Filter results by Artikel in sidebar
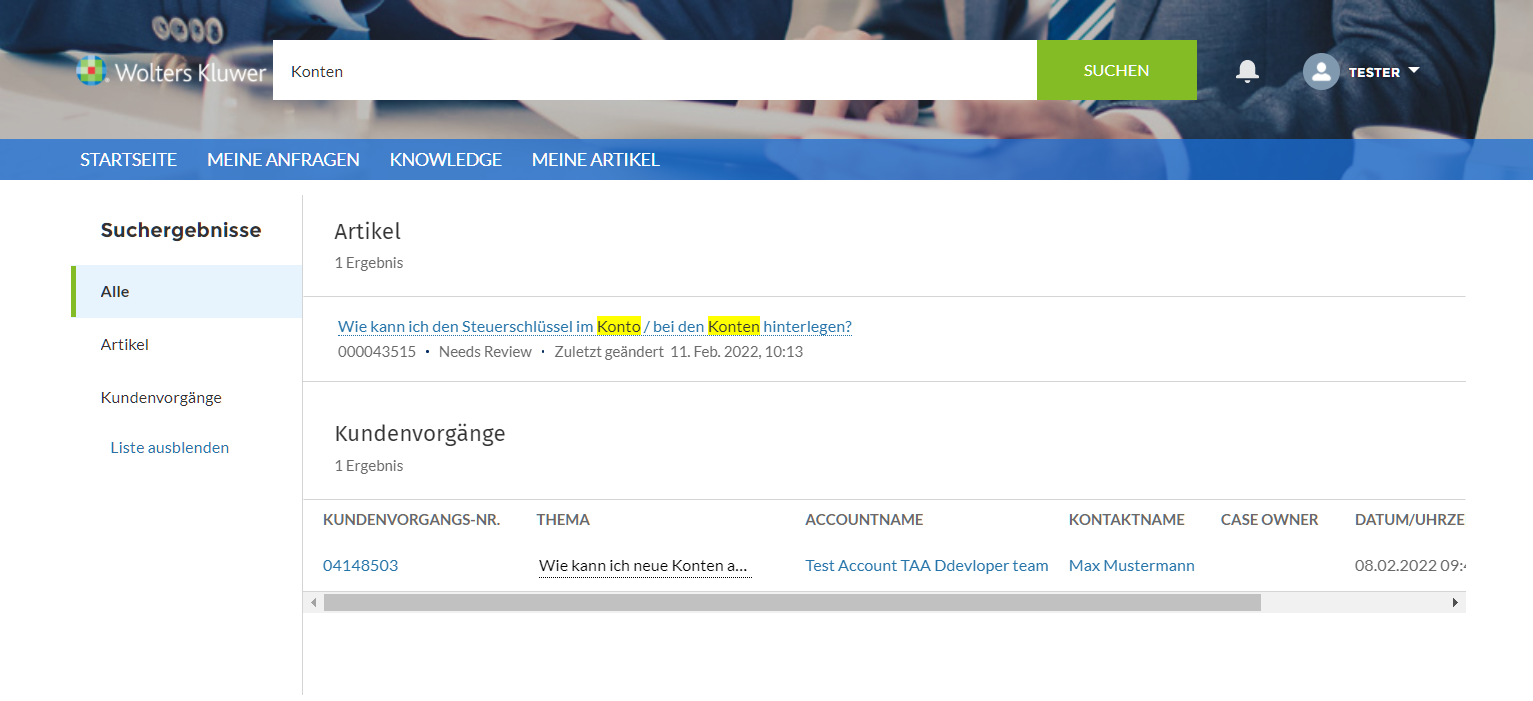1533x701 pixels. 125,345
